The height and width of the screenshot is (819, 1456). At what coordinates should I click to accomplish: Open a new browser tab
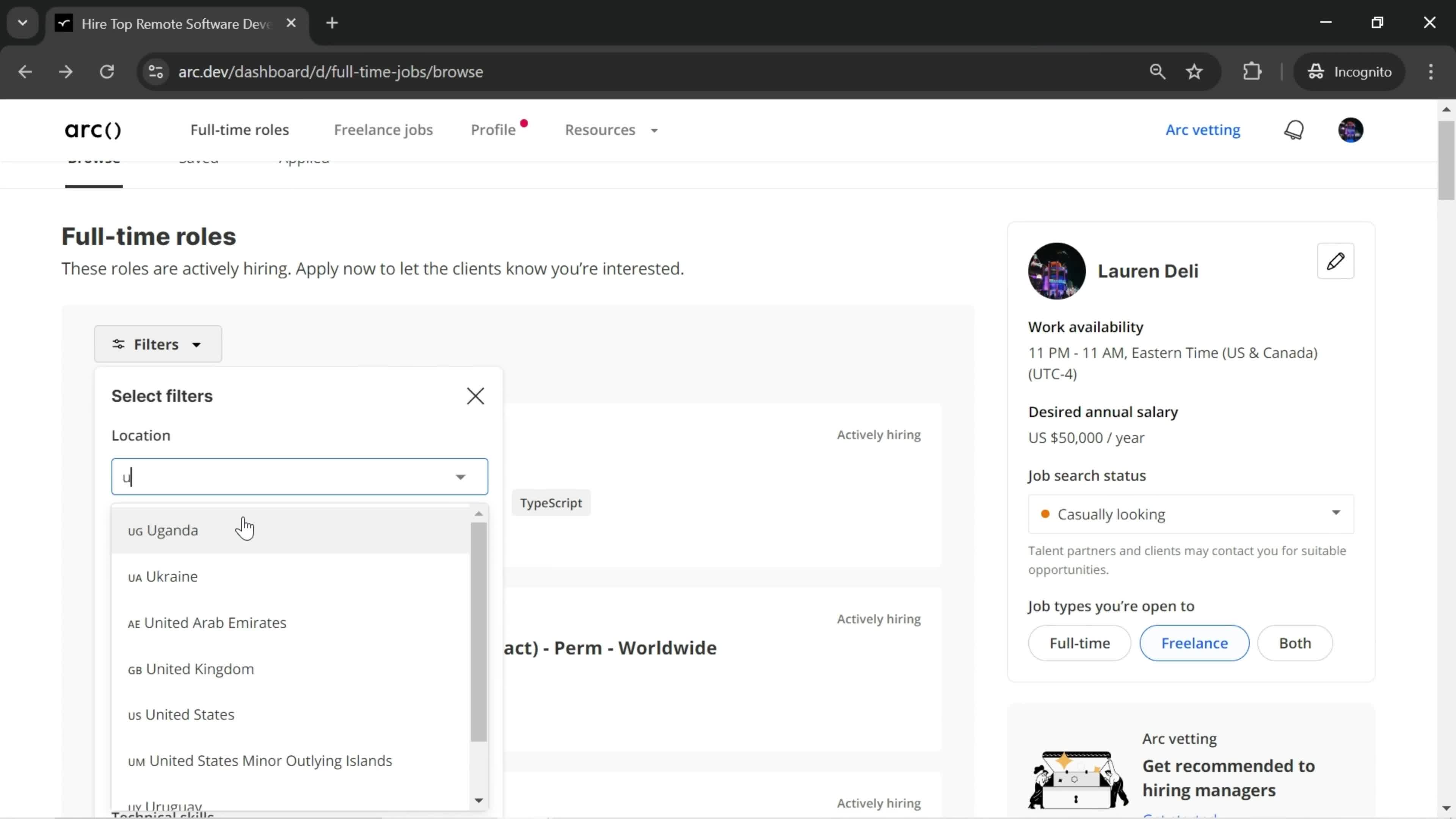[333, 23]
